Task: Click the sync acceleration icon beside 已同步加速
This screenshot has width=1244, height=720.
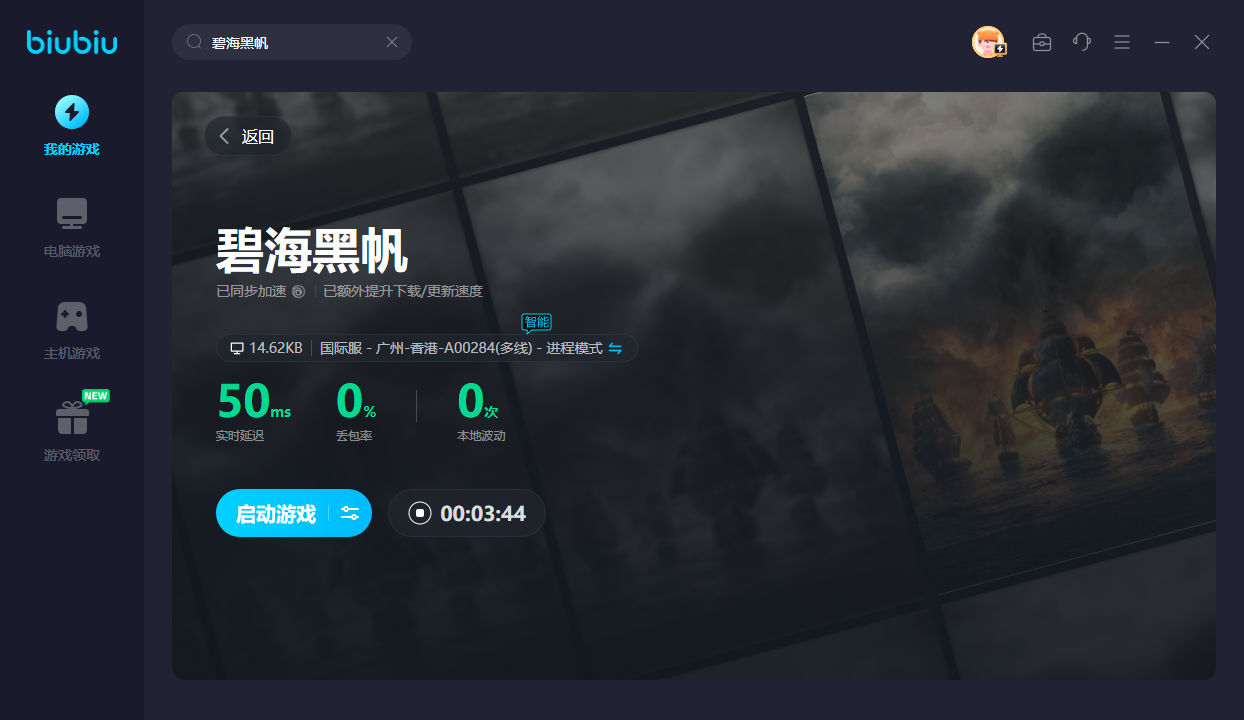Action: 298,292
